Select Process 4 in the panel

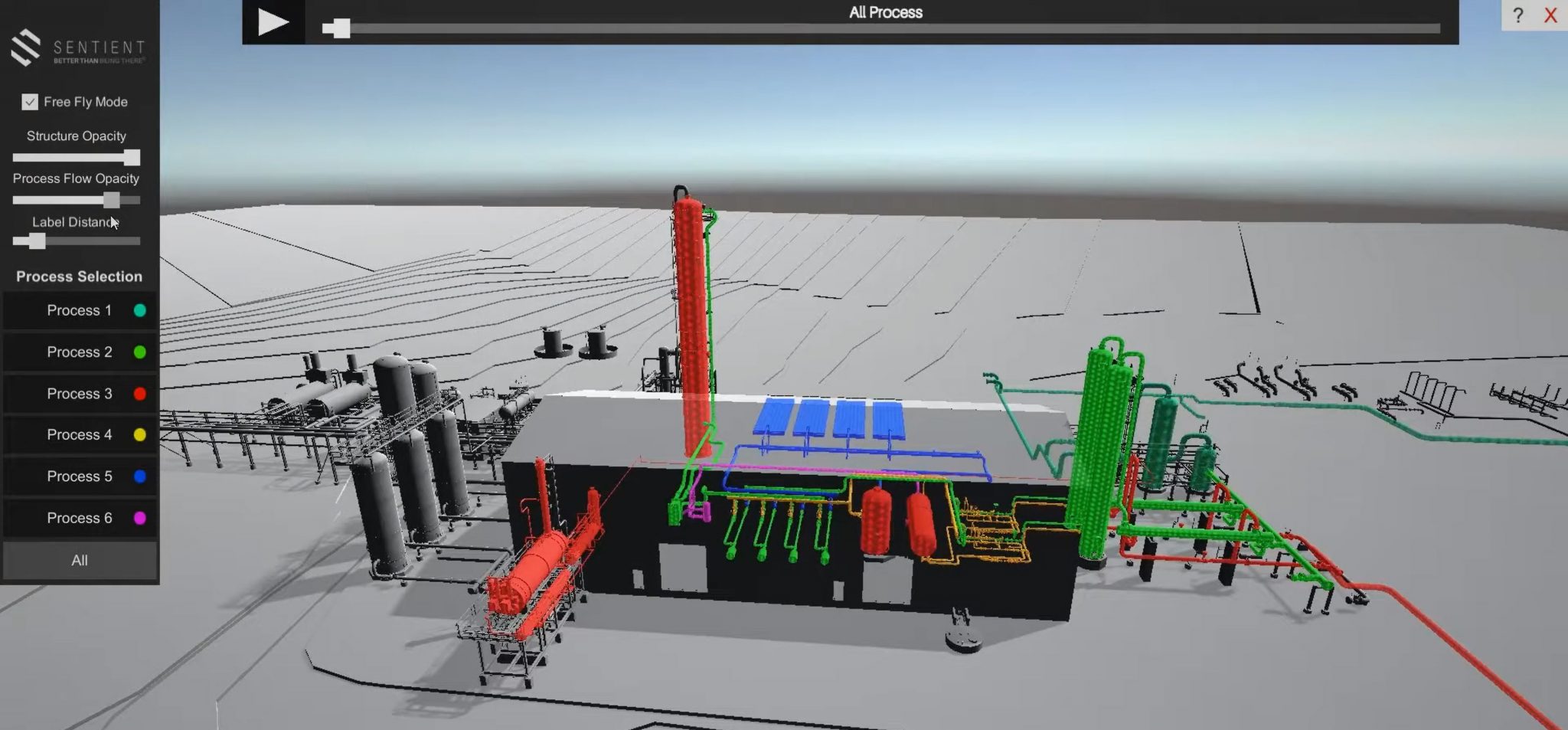79,434
